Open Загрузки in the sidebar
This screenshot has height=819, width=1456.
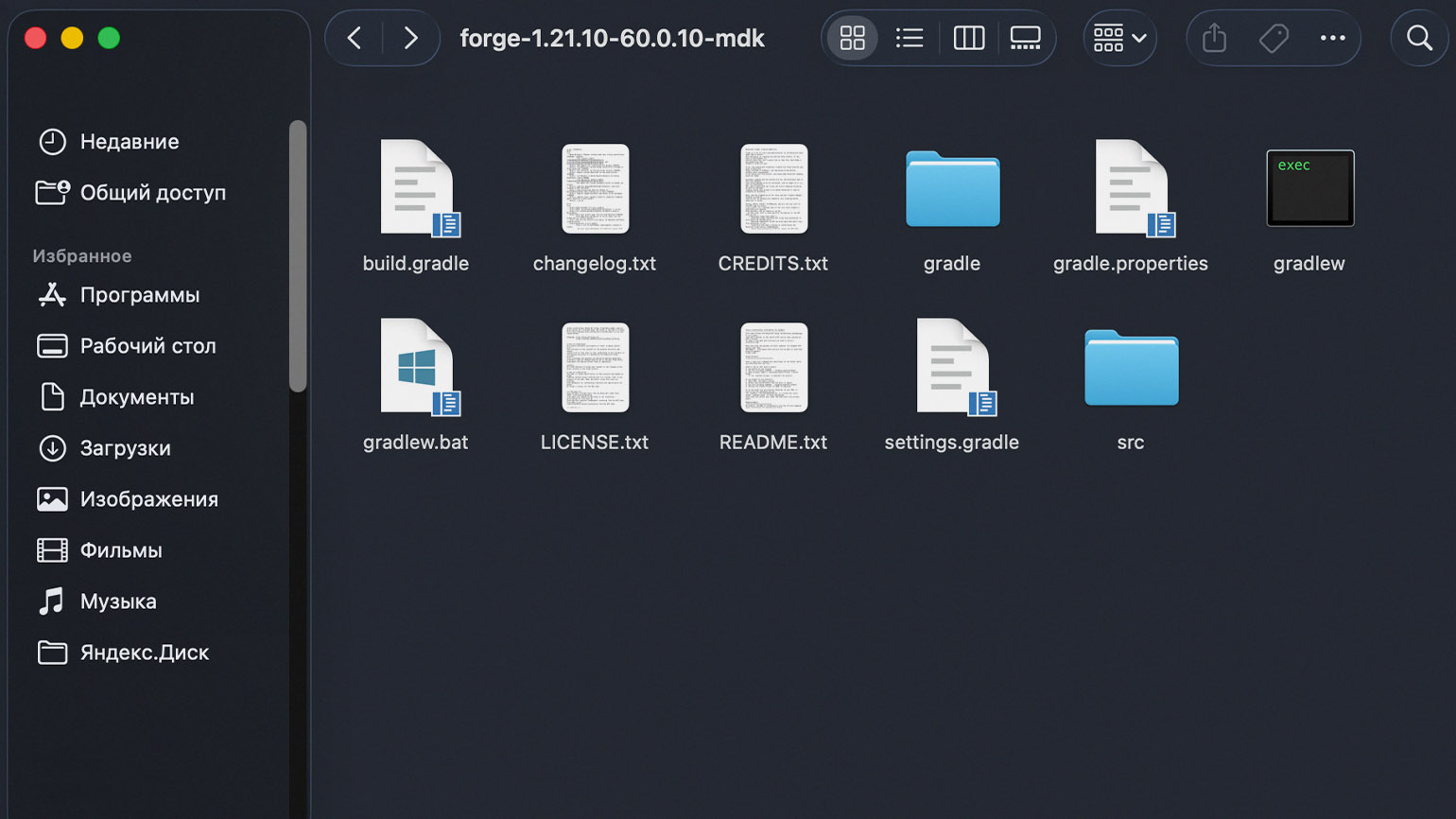[125, 448]
